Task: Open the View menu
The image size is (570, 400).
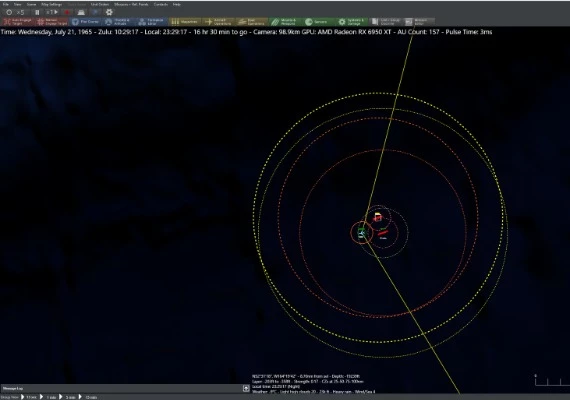Action: click(17, 4)
